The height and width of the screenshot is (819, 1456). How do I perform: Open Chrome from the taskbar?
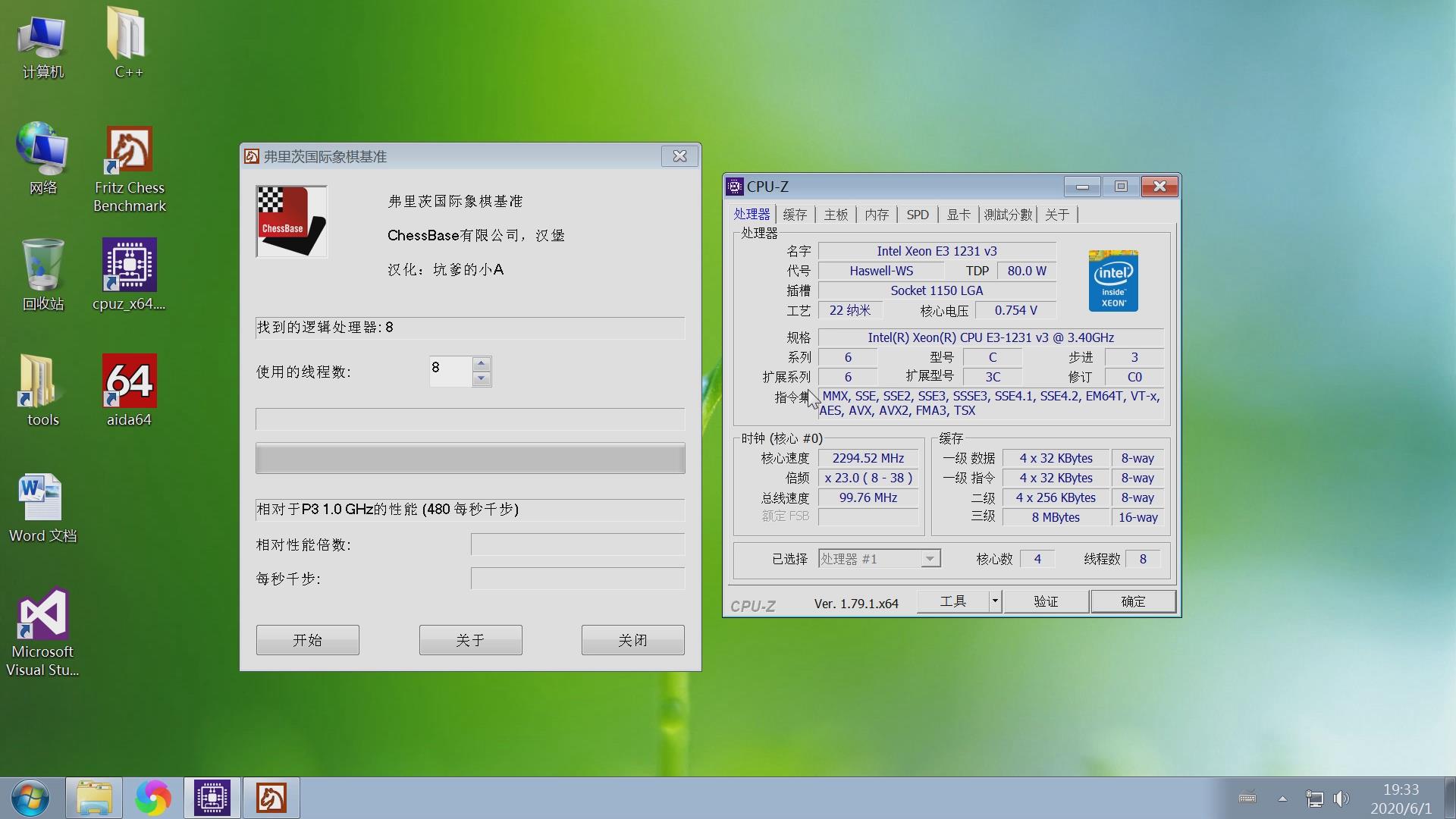[154, 798]
